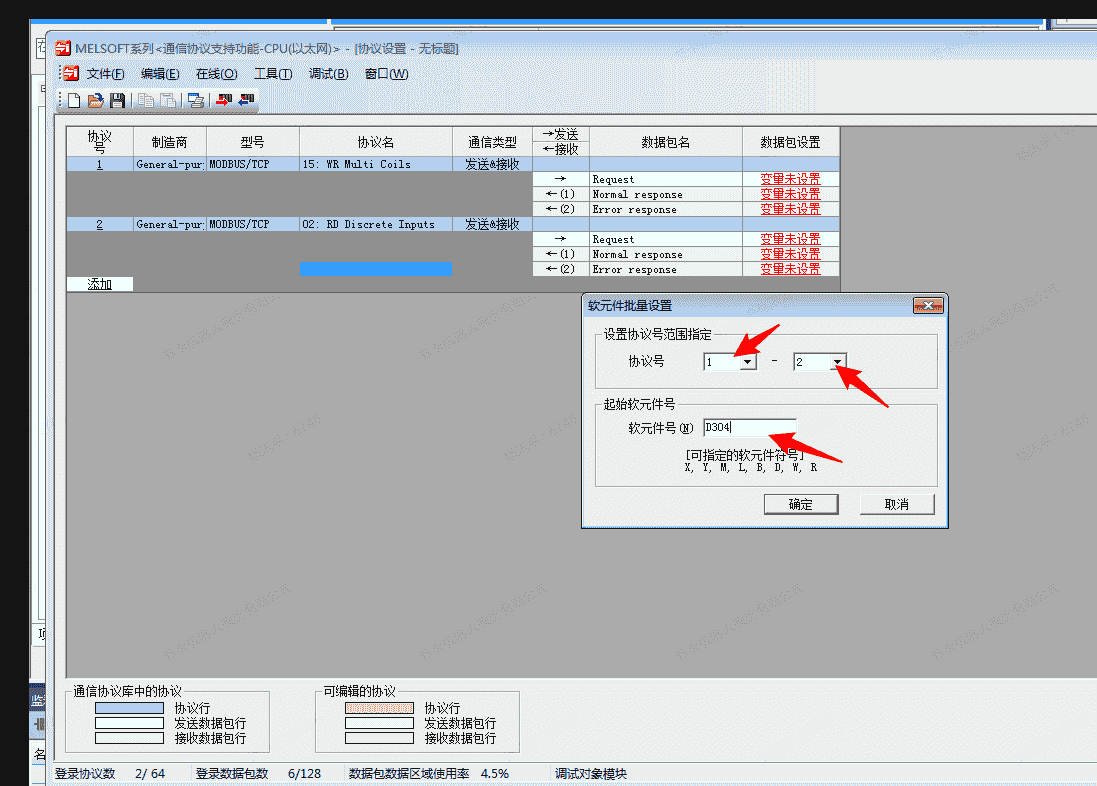1097x786 pixels.
Task: Click the 添加 link to add protocol
Action: tap(99, 284)
